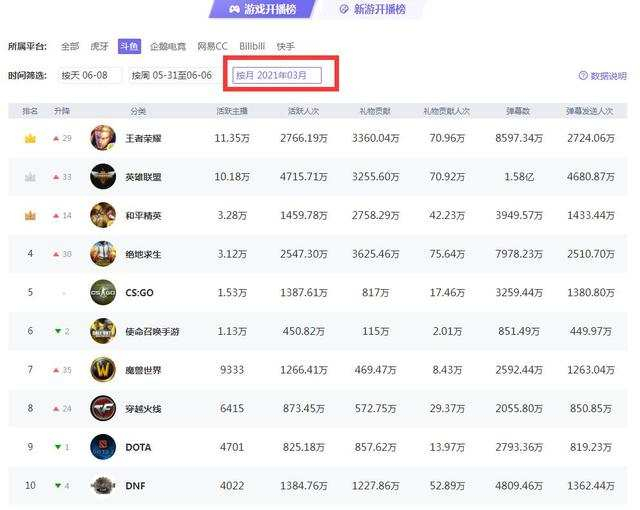The width and height of the screenshot is (640, 510).
Task: Click the 3625.46万 gift value for 绝地求生
Action: pos(376,254)
